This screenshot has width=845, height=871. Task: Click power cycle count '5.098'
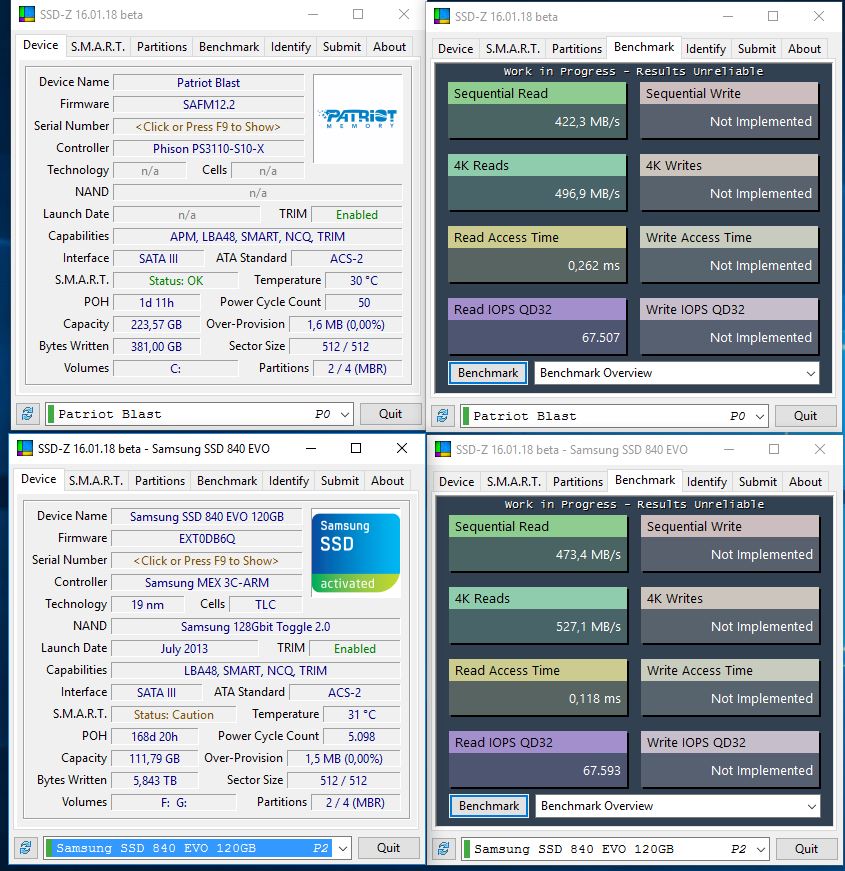click(x=362, y=737)
